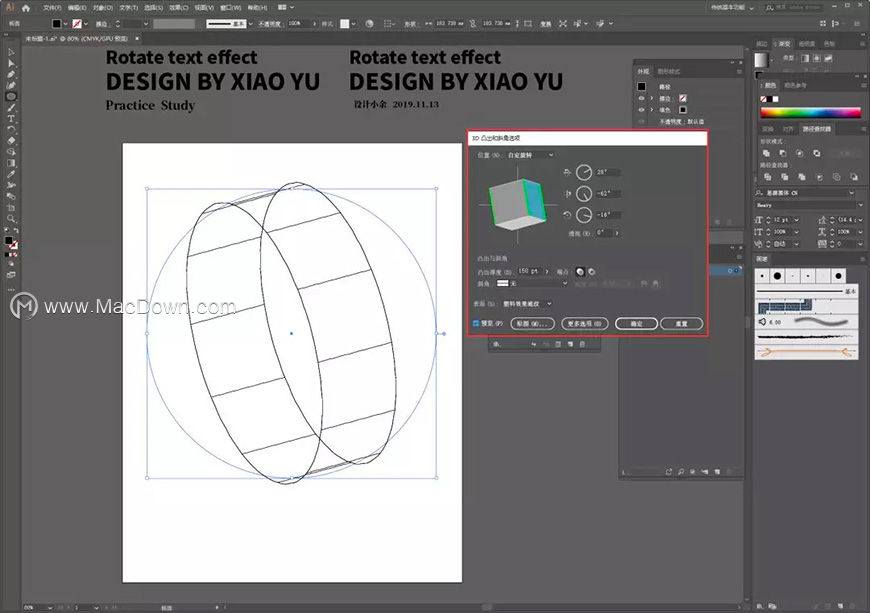Toggle visibility of stroke in Appearance panel
Viewport: 870px width, 613px height.
[x=641, y=98]
